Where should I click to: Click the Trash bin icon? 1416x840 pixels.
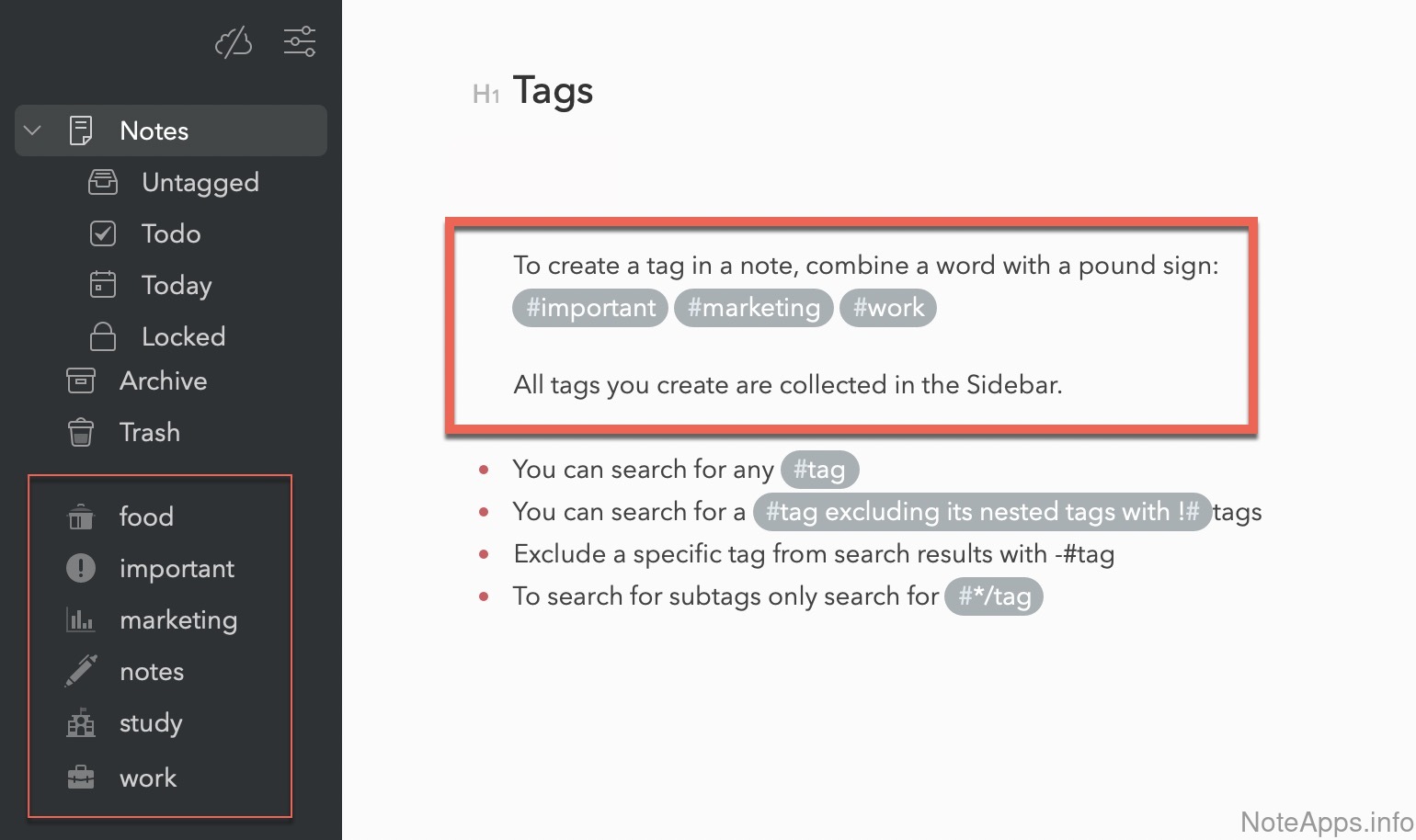click(81, 432)
